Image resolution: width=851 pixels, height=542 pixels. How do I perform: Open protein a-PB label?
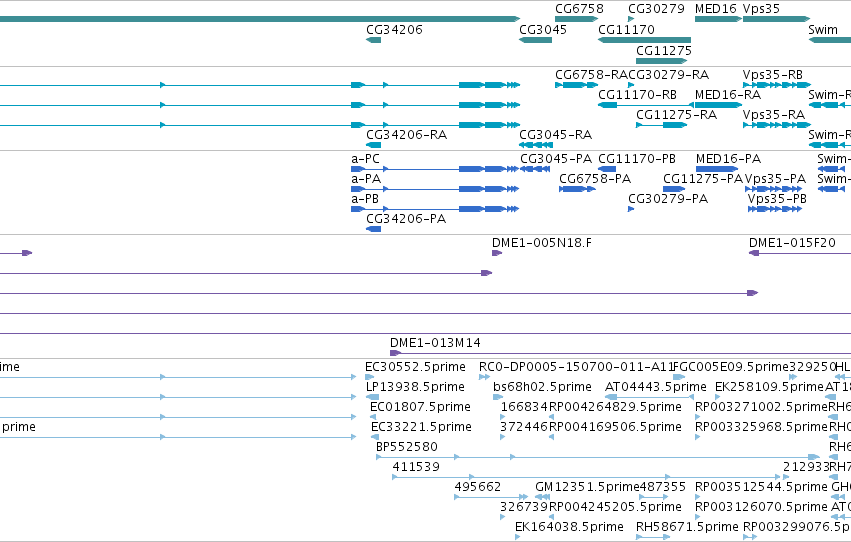pos(365,199)
